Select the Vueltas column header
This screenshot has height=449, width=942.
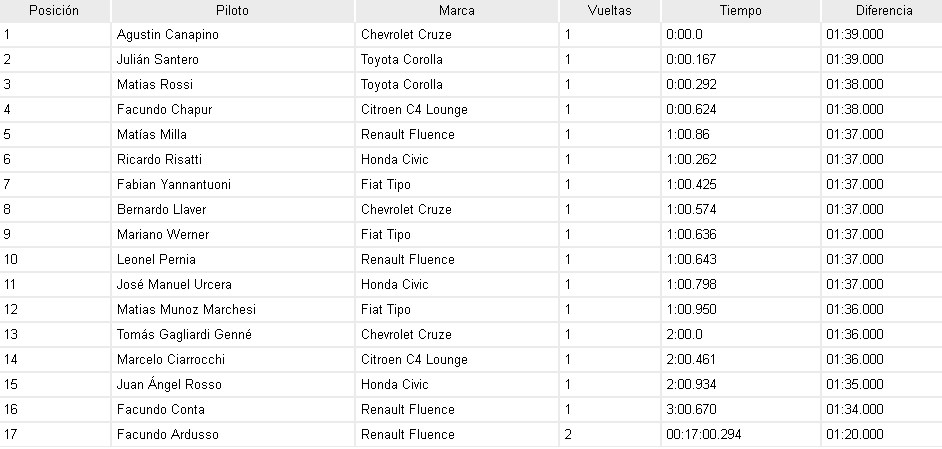608,11
